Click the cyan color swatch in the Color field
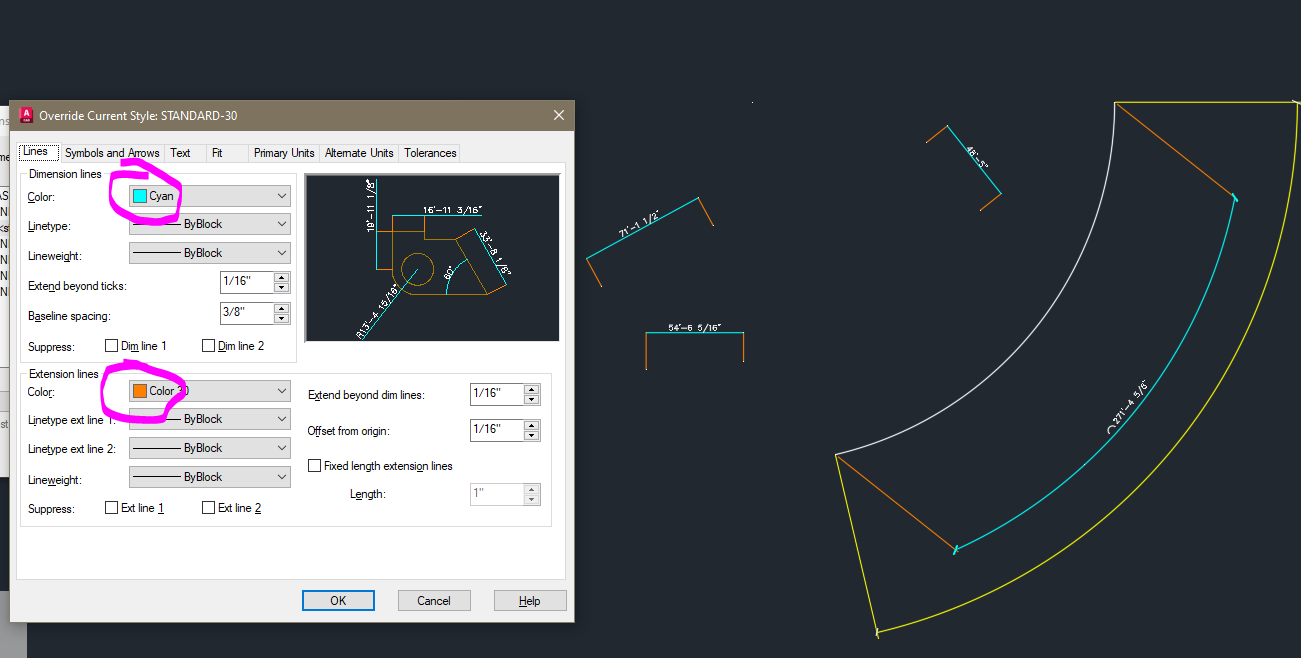The image size is (1301, 658). (x=138, y=195)
